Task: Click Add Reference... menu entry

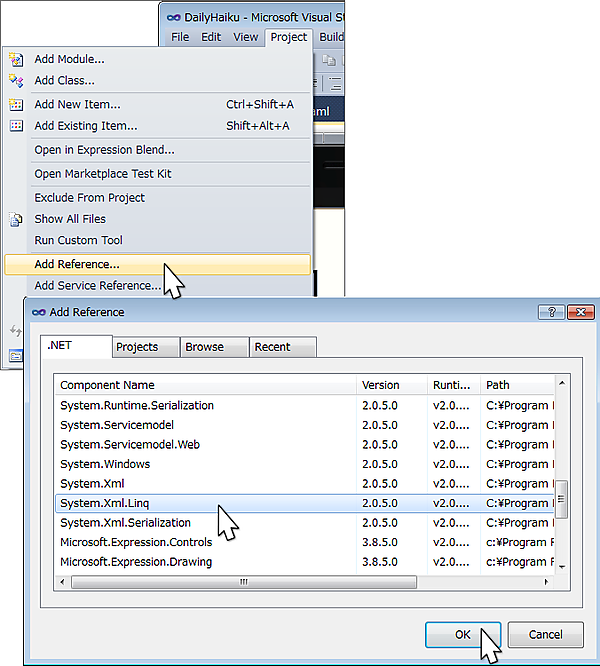Action: pyautogui.click(x=158, y=264)
